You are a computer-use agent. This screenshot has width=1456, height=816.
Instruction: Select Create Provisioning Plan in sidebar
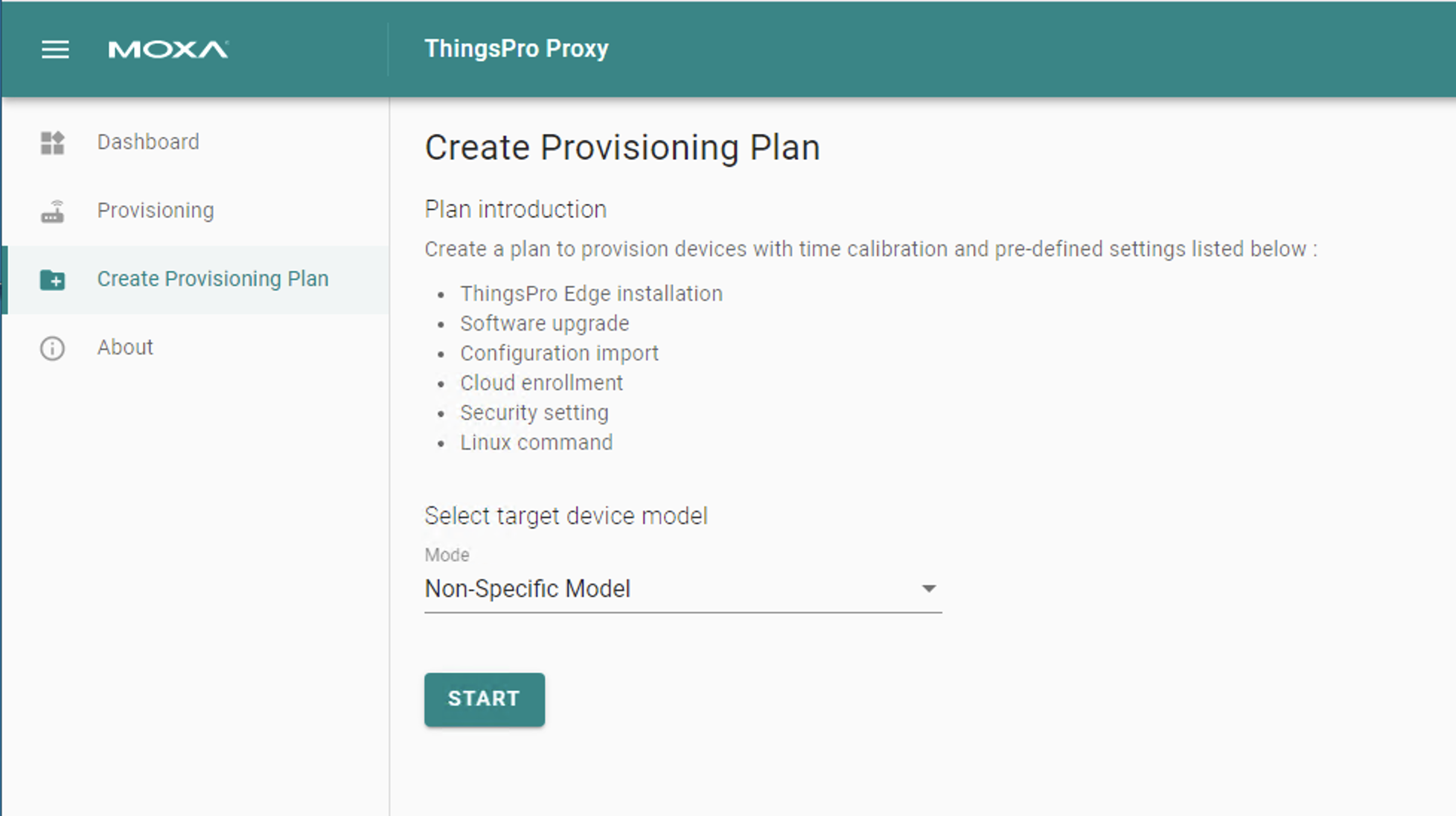195,279
